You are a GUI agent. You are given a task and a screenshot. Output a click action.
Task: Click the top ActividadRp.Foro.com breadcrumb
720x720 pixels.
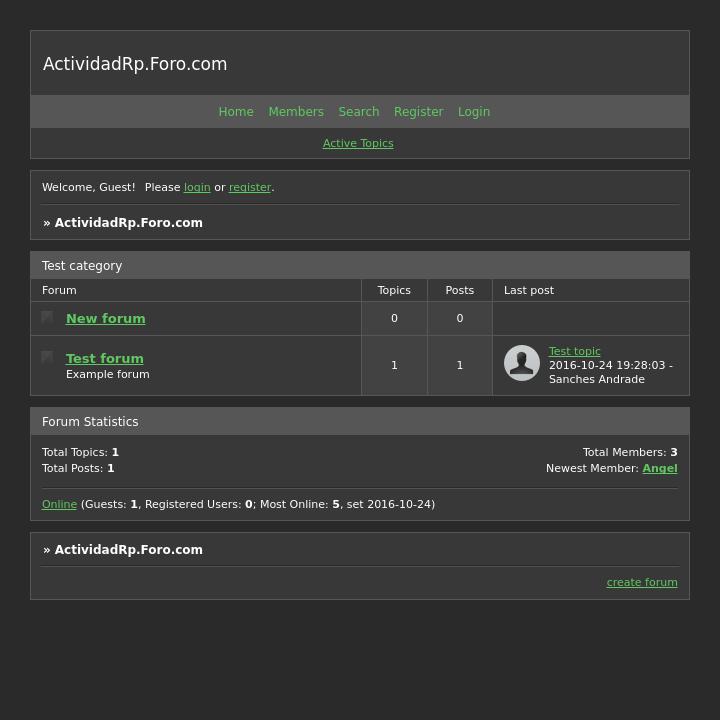(x=129, y=223)
